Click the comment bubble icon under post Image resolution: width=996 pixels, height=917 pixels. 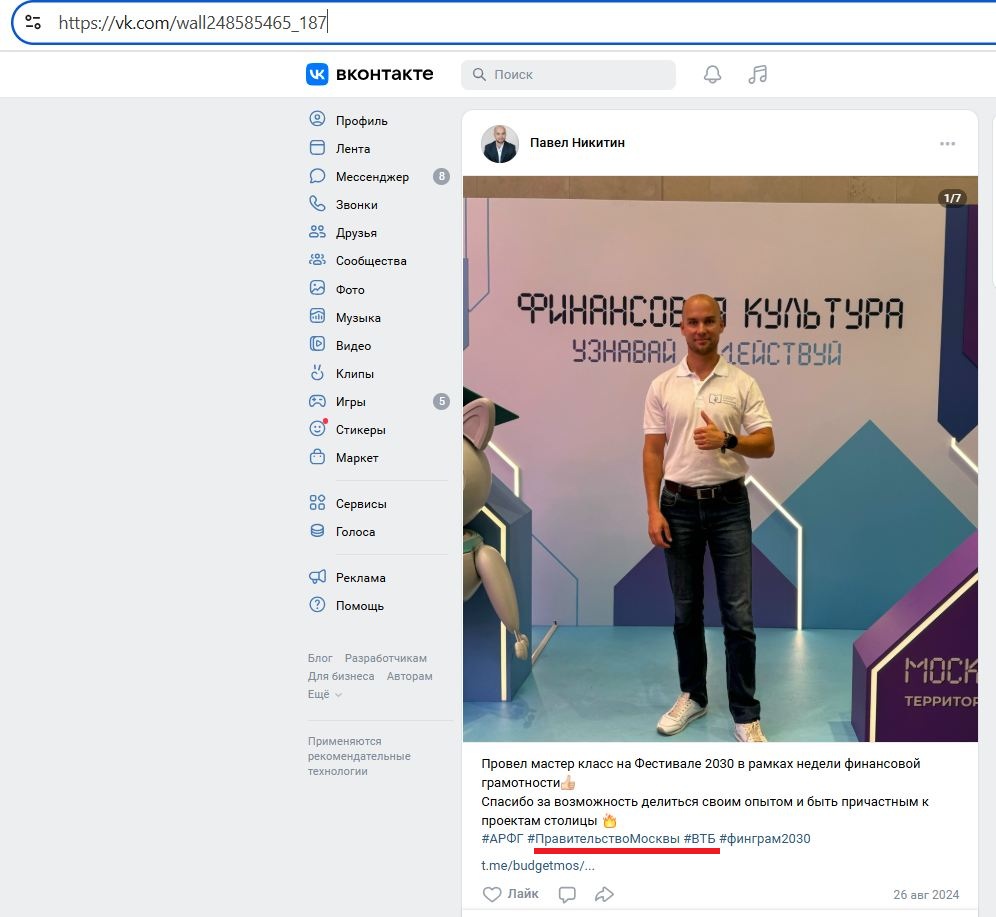pyautogui.click(x=567, y=894)
